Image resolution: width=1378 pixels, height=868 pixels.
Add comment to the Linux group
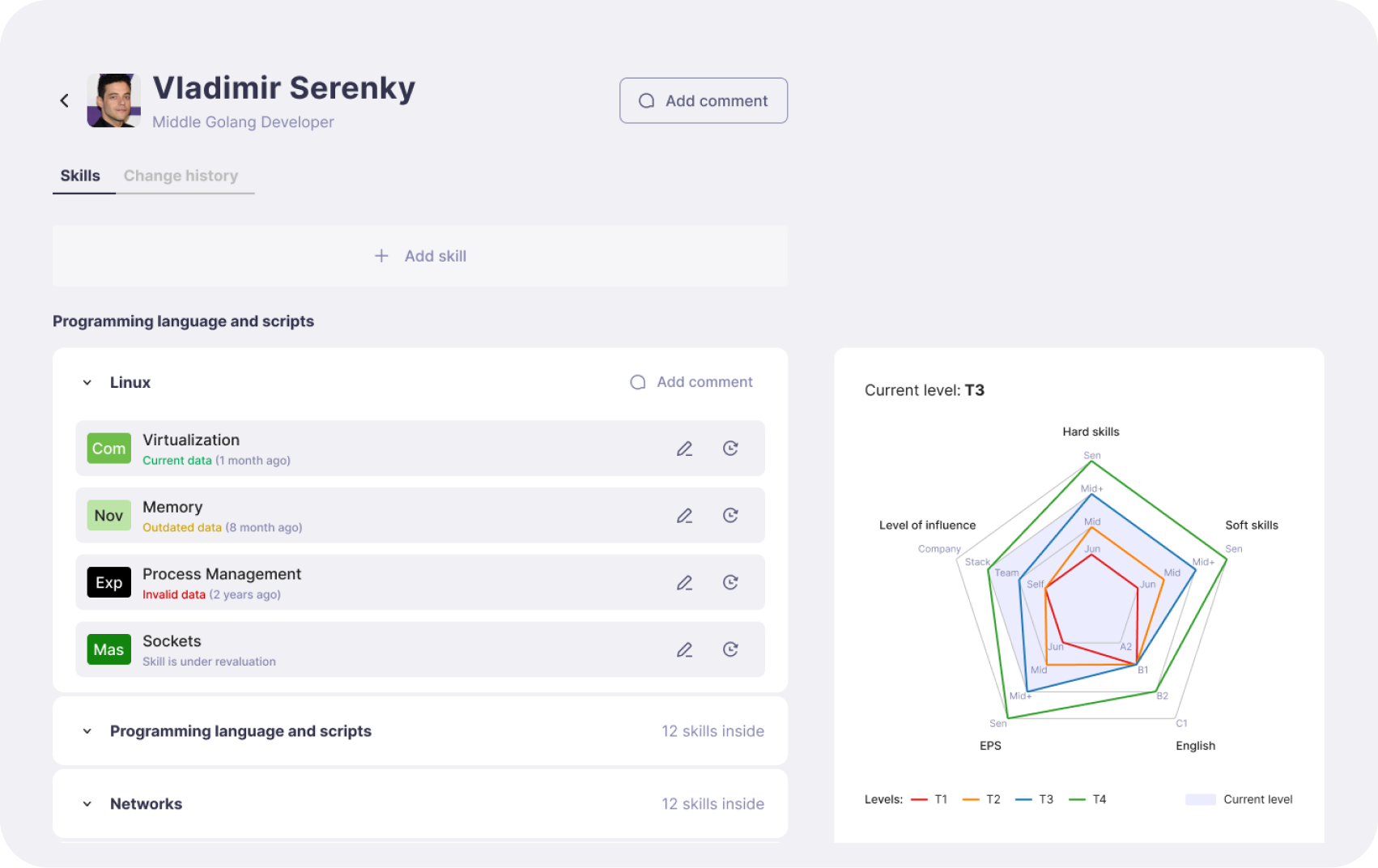pos(691,382)
